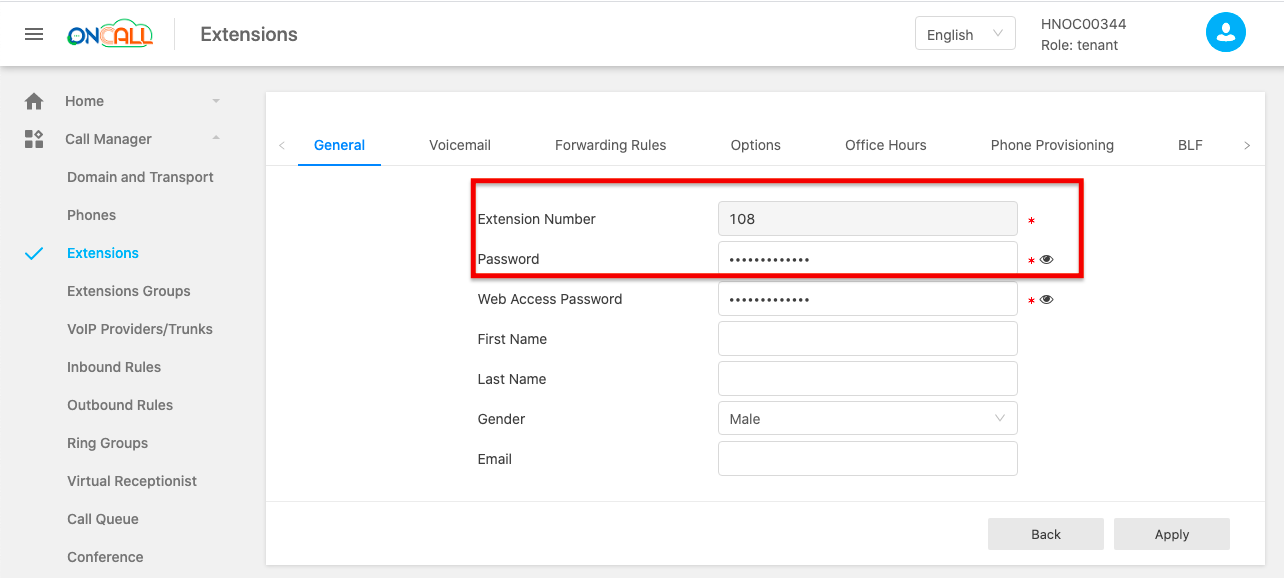Open Domain and Transport in sidebar
The image size is (1284, 578).
(x=140, y=177)
